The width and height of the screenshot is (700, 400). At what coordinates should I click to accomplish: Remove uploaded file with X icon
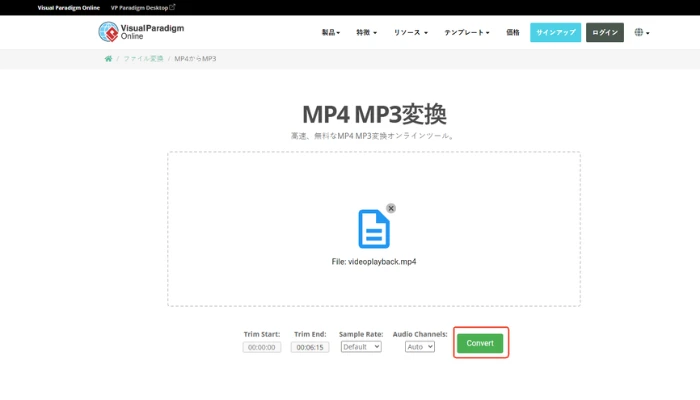click(391, 208)
